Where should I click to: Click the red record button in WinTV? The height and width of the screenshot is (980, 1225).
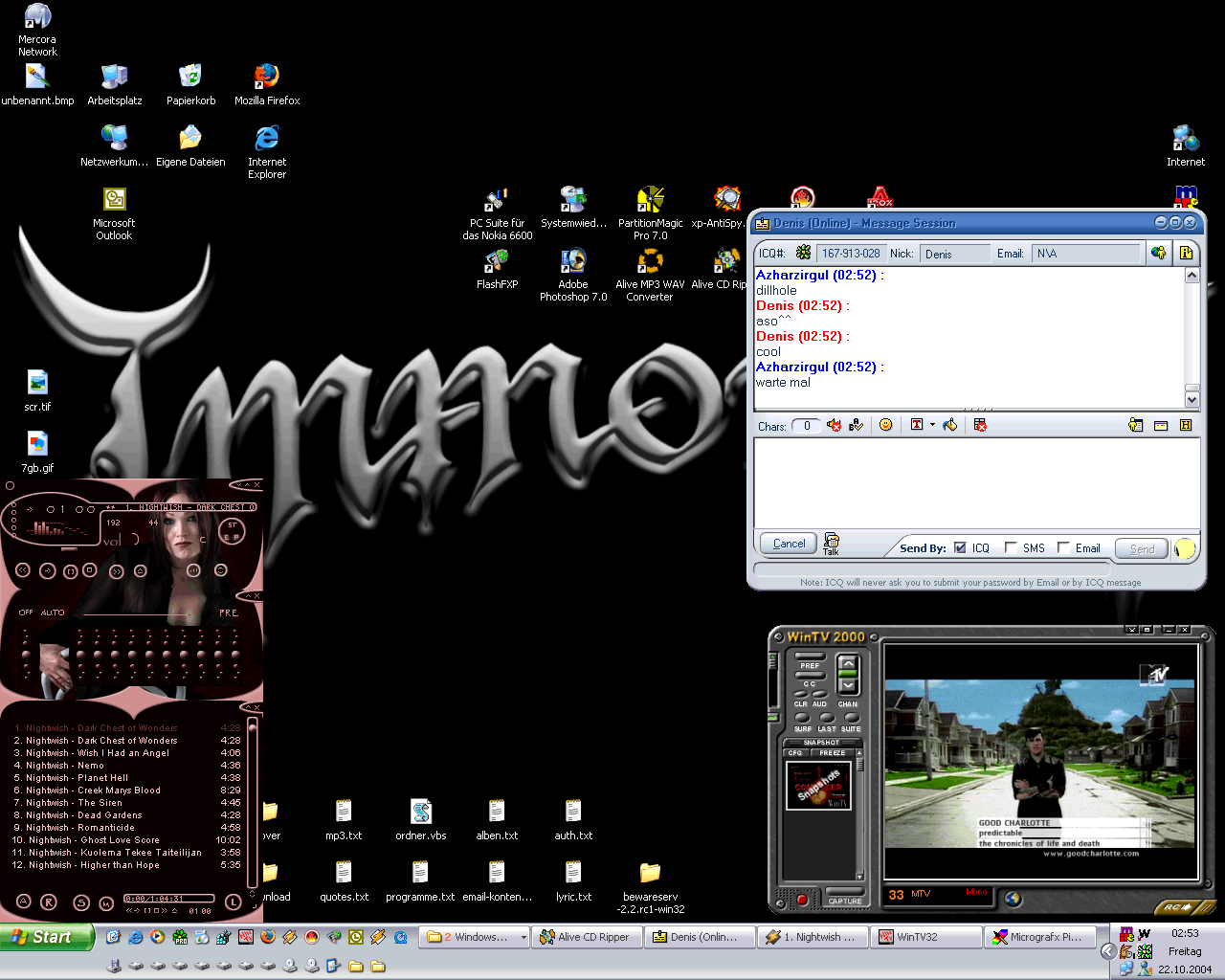coord(802,900)
